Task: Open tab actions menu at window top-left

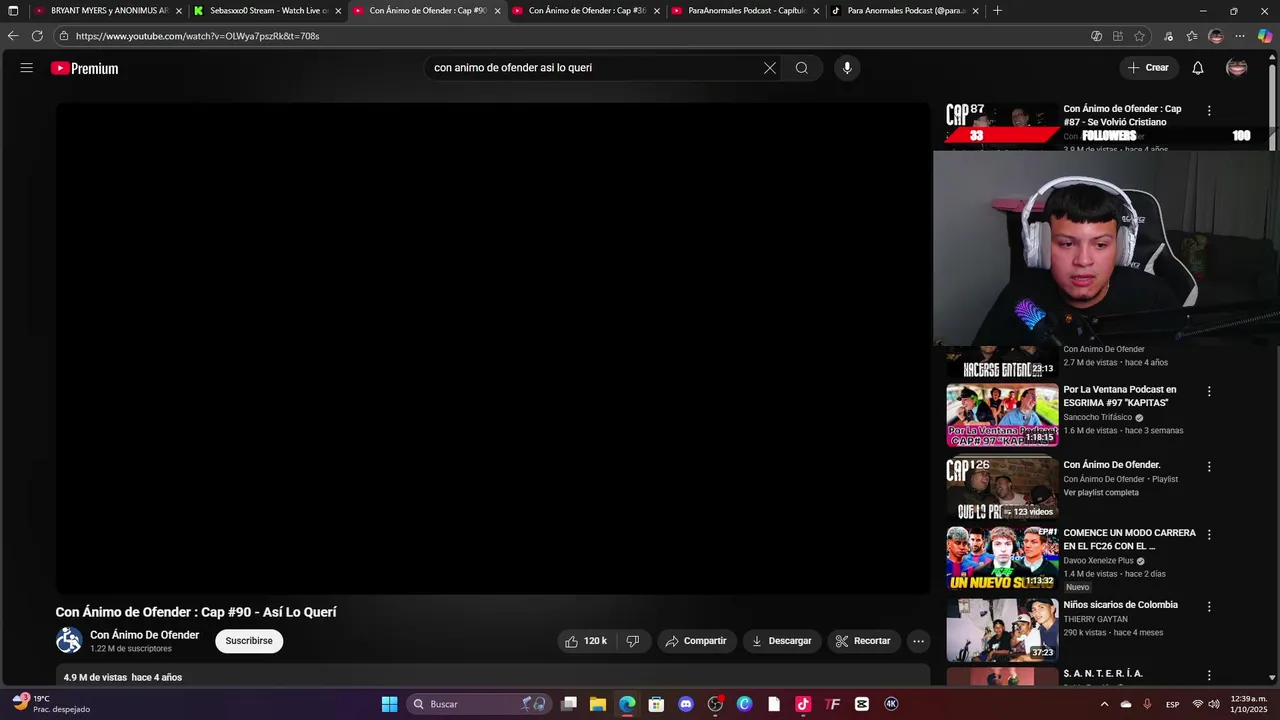Action: (x=13, y=11)
